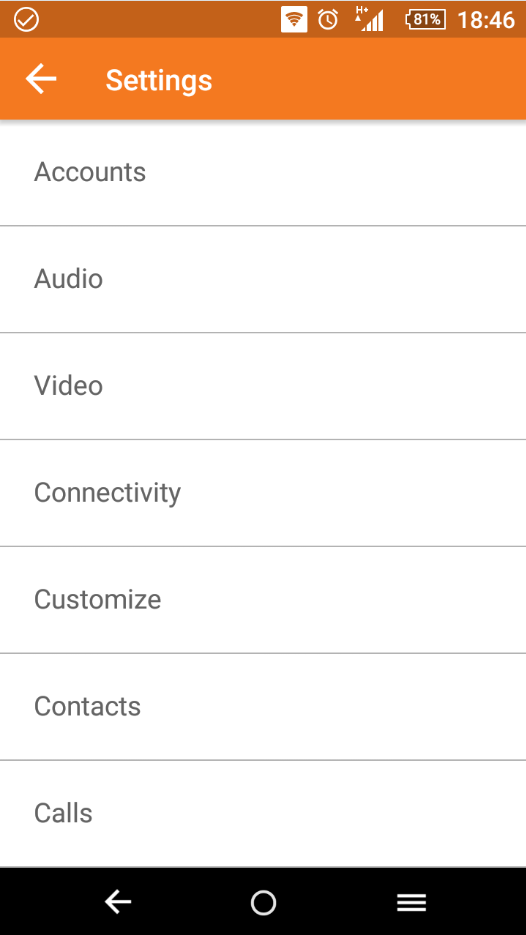Tap the recent apps menu button
The image size is (526, 935).
coord(411,902)
